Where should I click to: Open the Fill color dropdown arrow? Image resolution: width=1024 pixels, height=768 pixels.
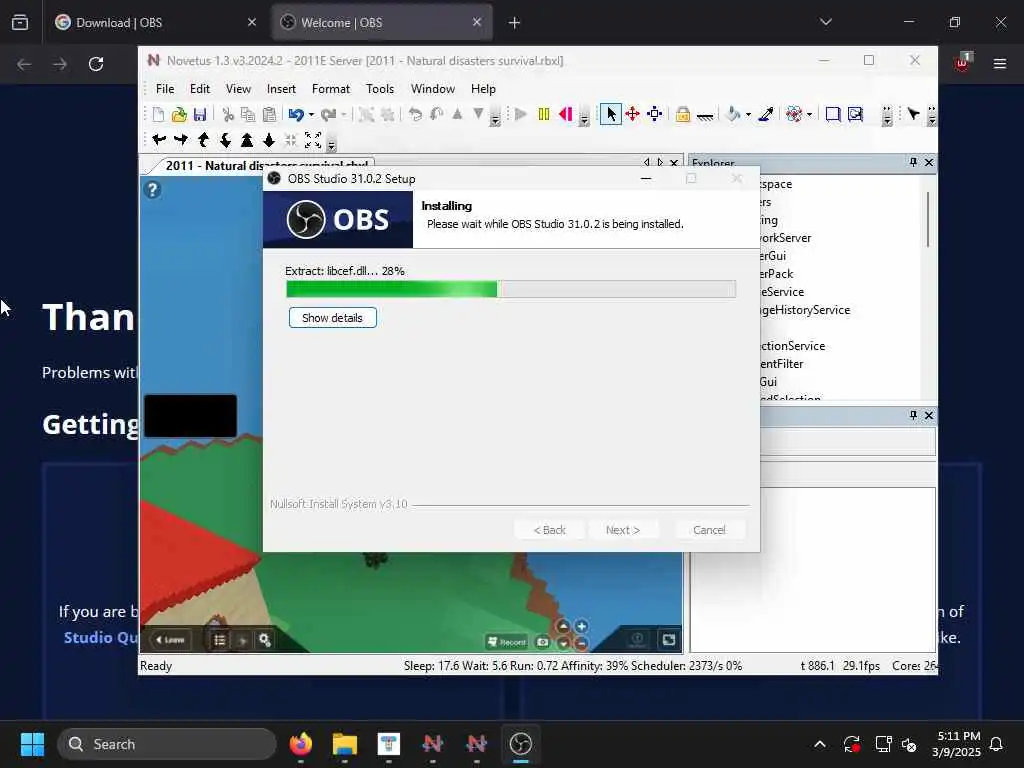(748, 115)
